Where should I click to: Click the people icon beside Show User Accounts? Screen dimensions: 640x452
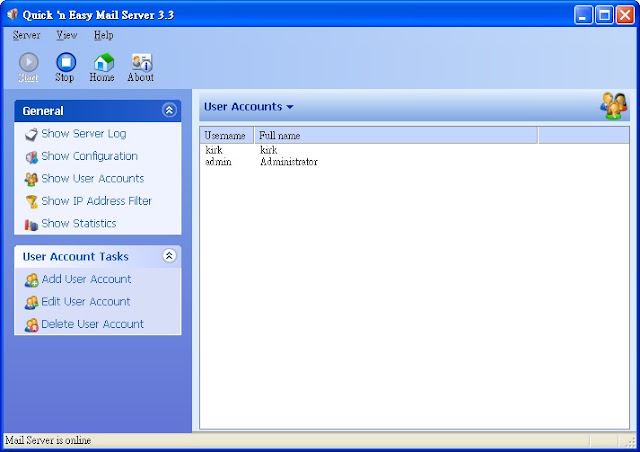31,179
